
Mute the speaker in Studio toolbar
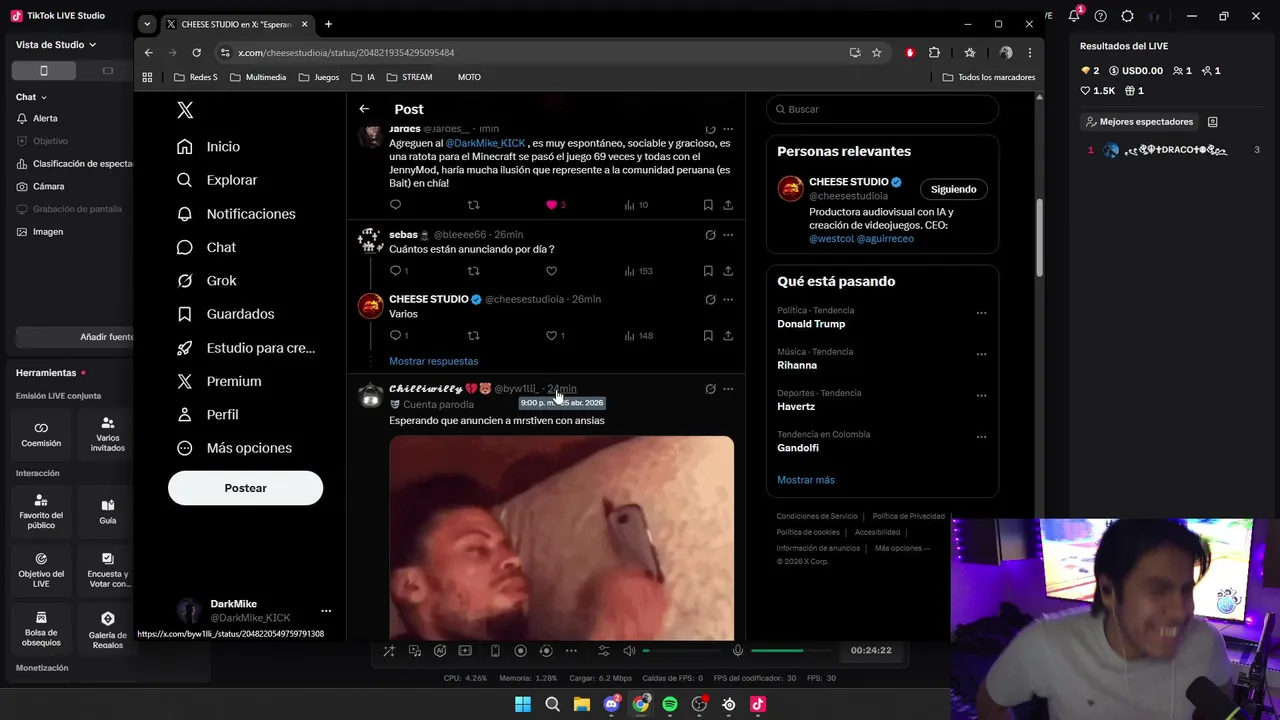[629, 651]
